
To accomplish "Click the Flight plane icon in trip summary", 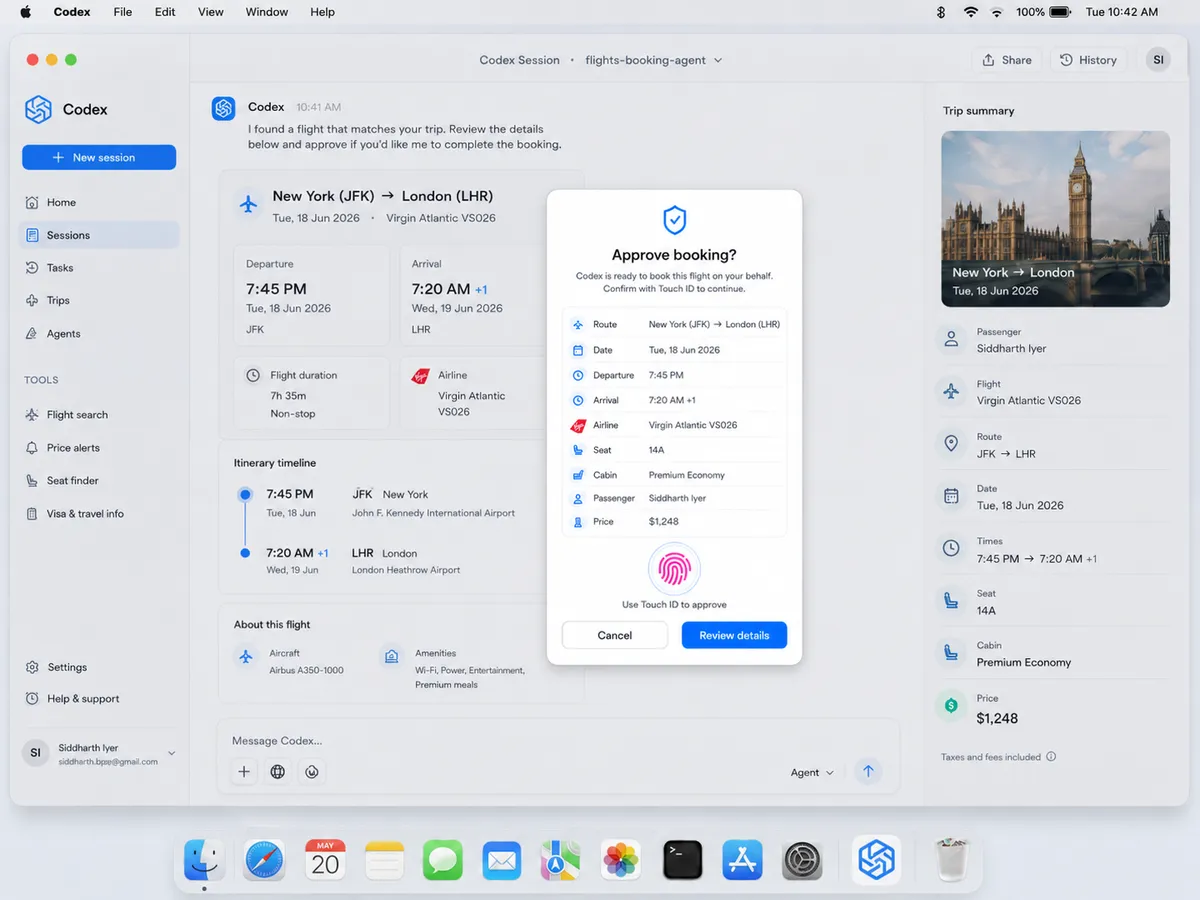I will pos(951,391).
